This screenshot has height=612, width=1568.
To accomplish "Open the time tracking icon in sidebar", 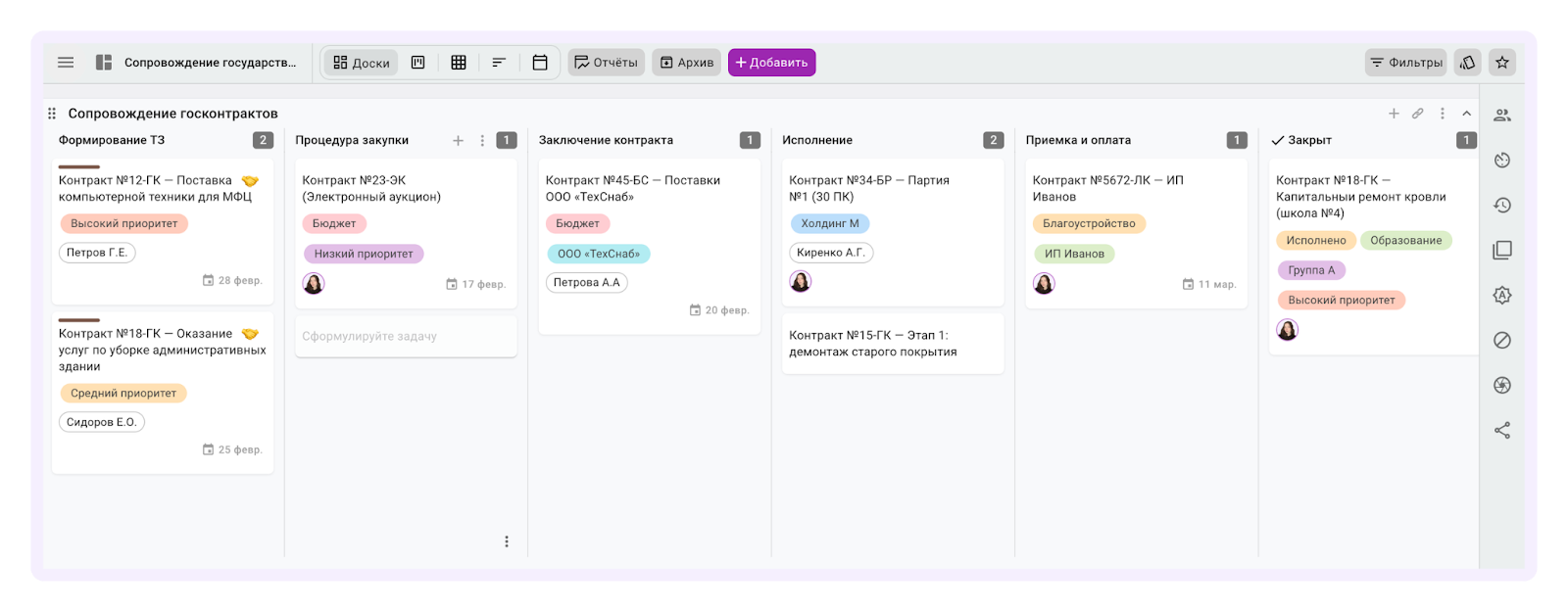I will tap(1502, 161).
